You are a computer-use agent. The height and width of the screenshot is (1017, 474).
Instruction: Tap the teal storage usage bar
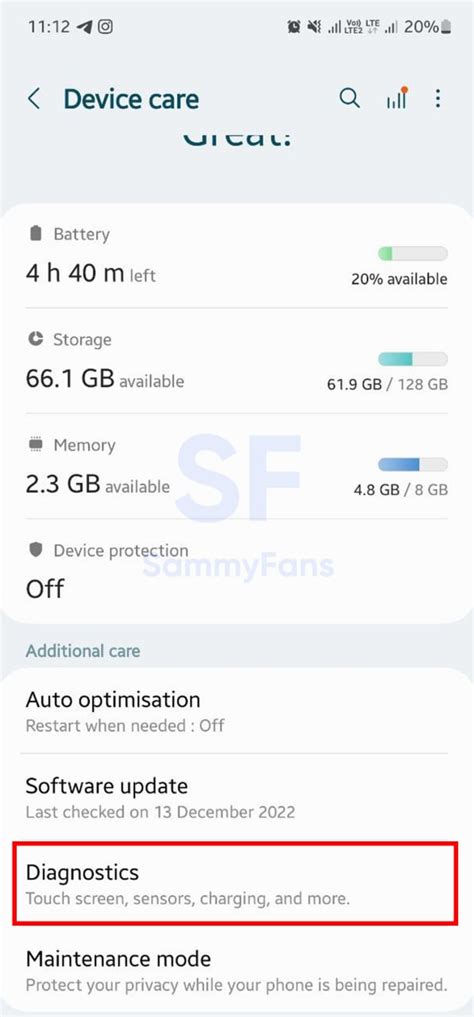tap(412, 359)
